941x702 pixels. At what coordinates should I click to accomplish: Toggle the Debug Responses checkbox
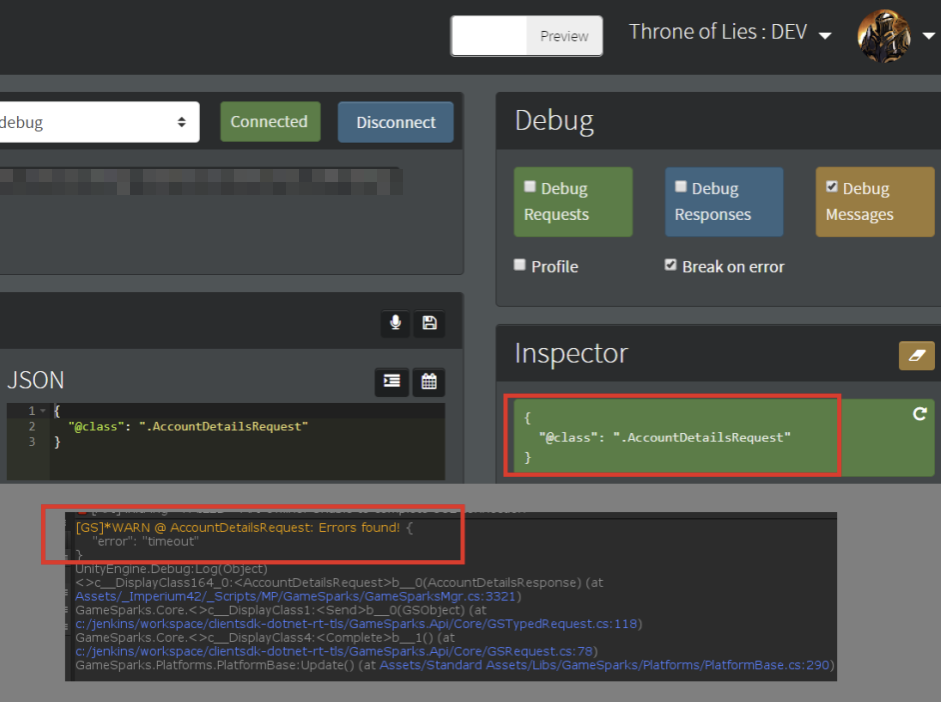pos(681,187)
